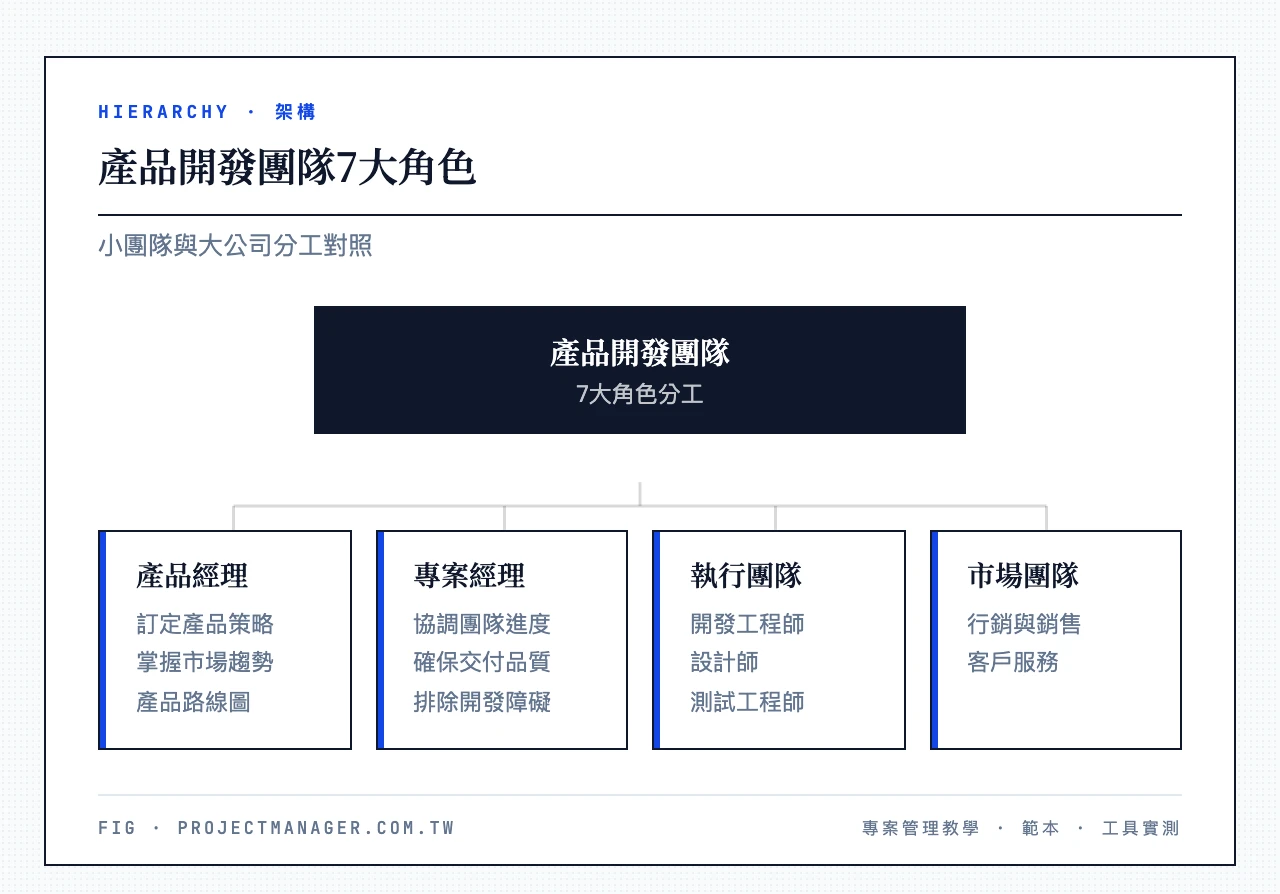Viewport: 1280px width, 894px height.
Task: Select the HIERARCHY · 架構 label
Action: click(207, 112)
